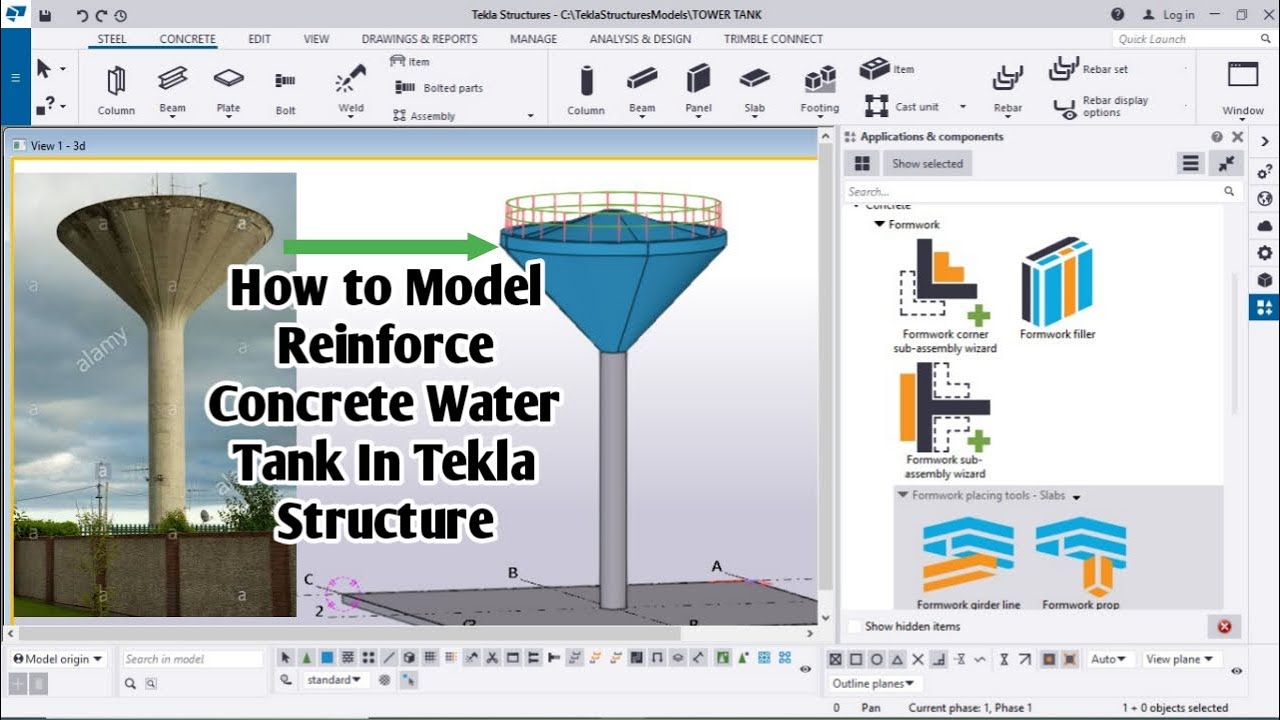1280x720 pixels.
Task: Select the steel Column tool
Action: pos(116,90)
